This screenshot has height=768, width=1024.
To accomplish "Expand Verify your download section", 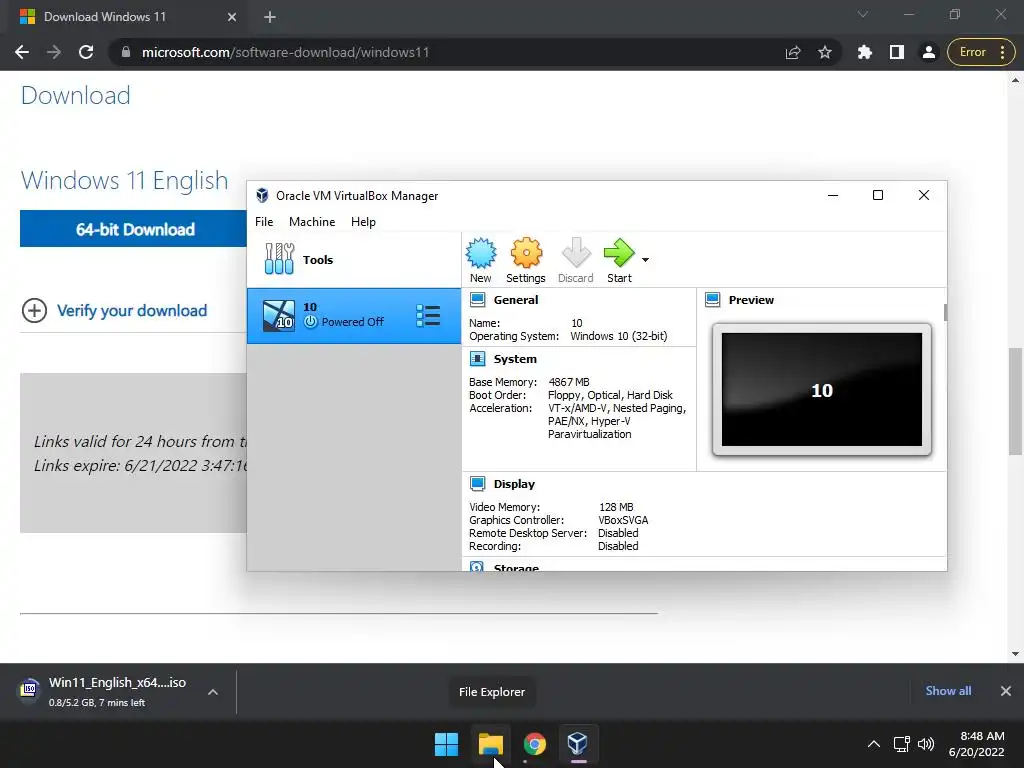I will [34, 311].
